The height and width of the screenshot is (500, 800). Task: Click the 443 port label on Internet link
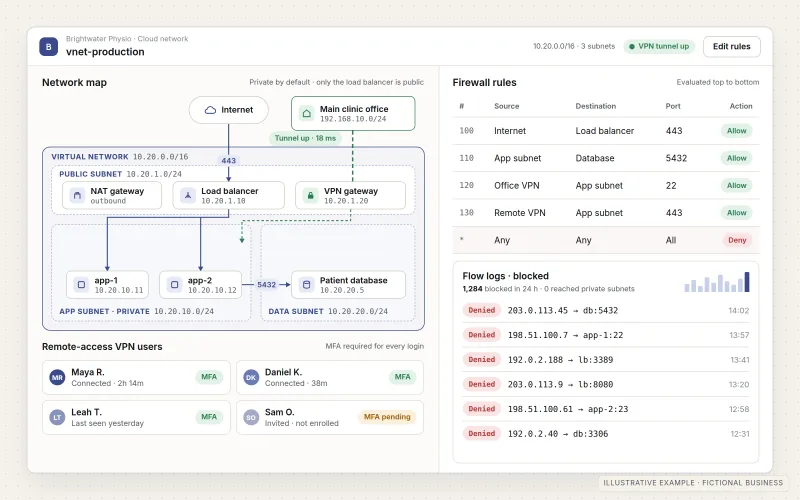(229, 160)
